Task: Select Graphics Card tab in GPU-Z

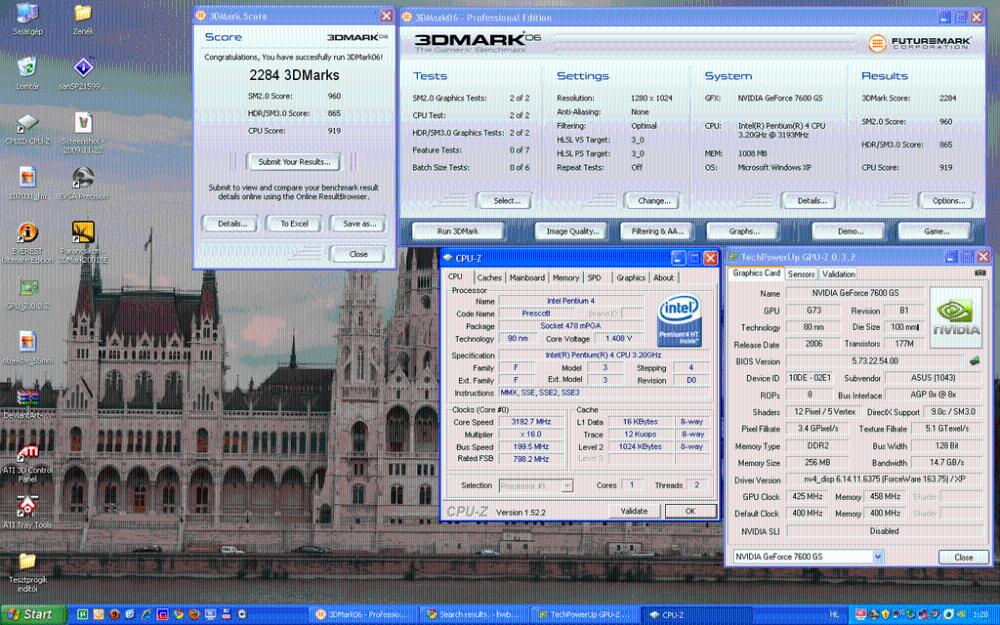Action: point(756,274)
